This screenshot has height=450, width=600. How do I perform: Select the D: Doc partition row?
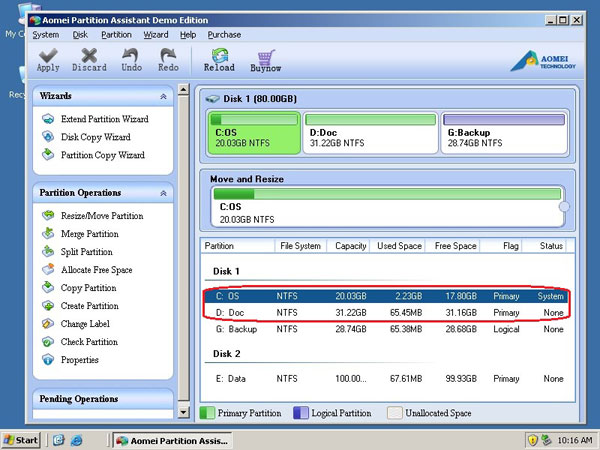click(x=386, y=313)
